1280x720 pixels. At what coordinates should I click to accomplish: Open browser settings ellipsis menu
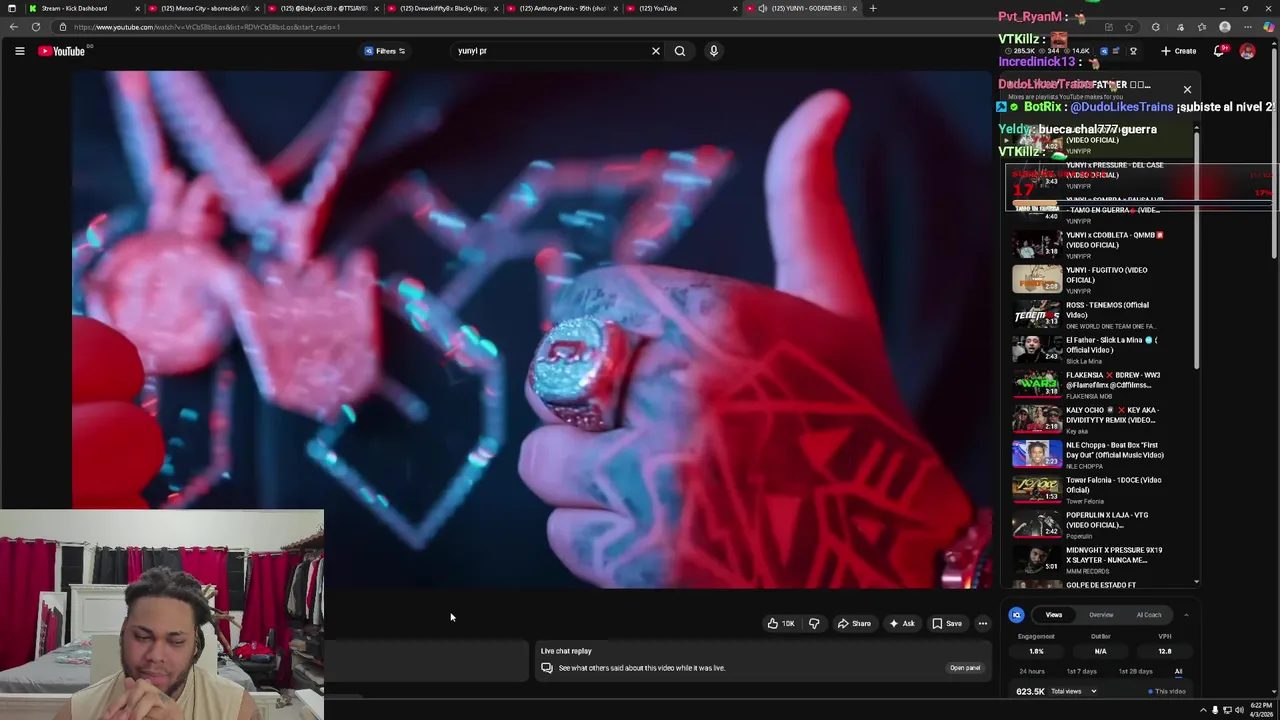(x=1247, y=27)
